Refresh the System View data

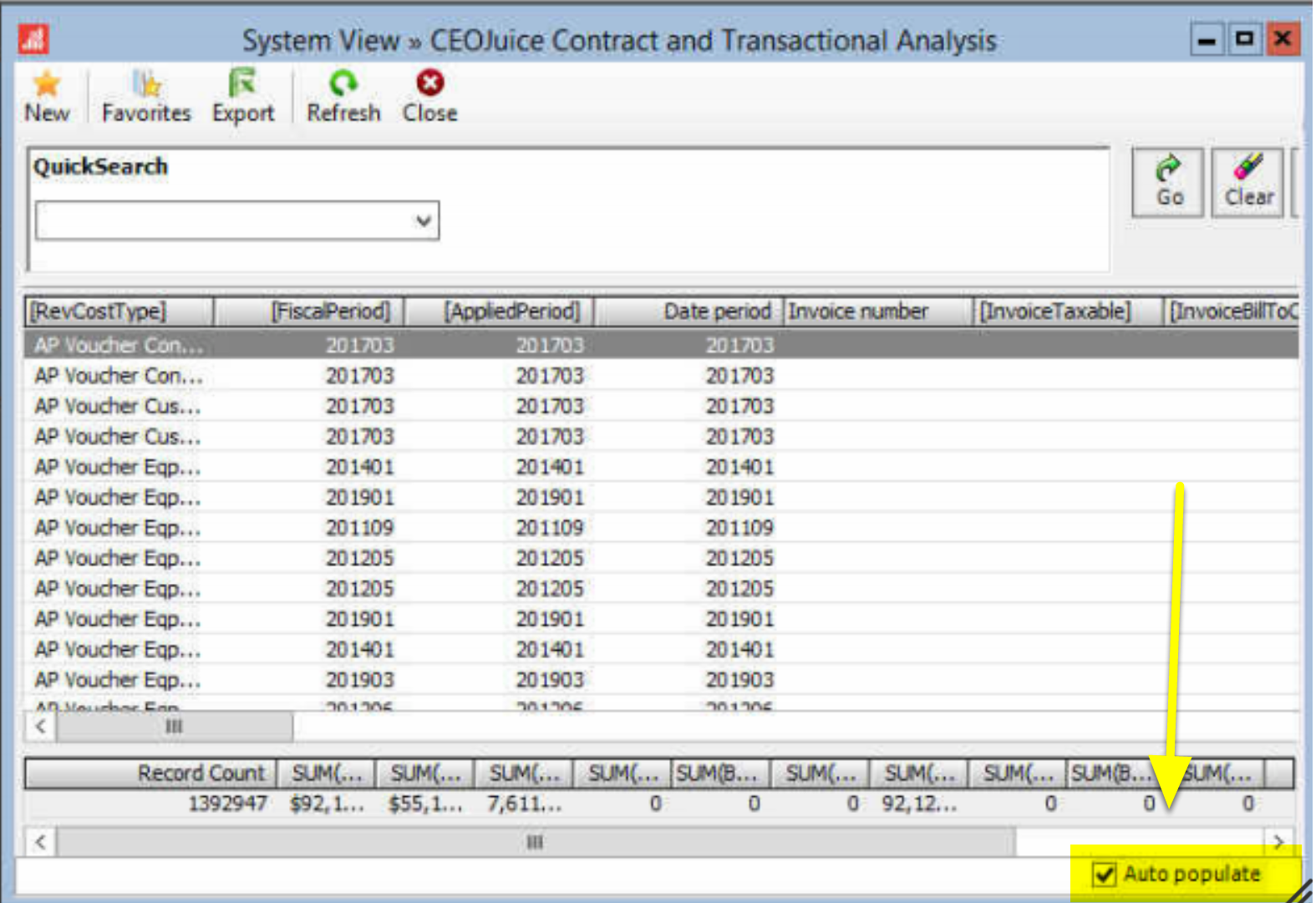click(x=343, y=97)
